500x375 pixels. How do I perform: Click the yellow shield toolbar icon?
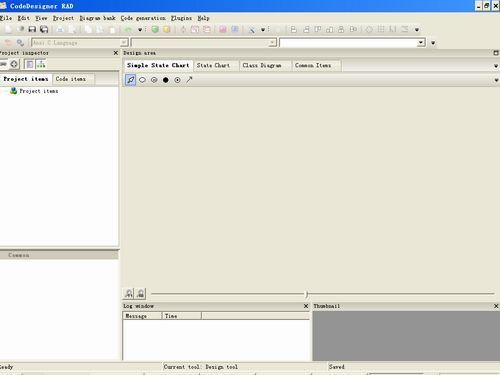click(x=167, y=29)
